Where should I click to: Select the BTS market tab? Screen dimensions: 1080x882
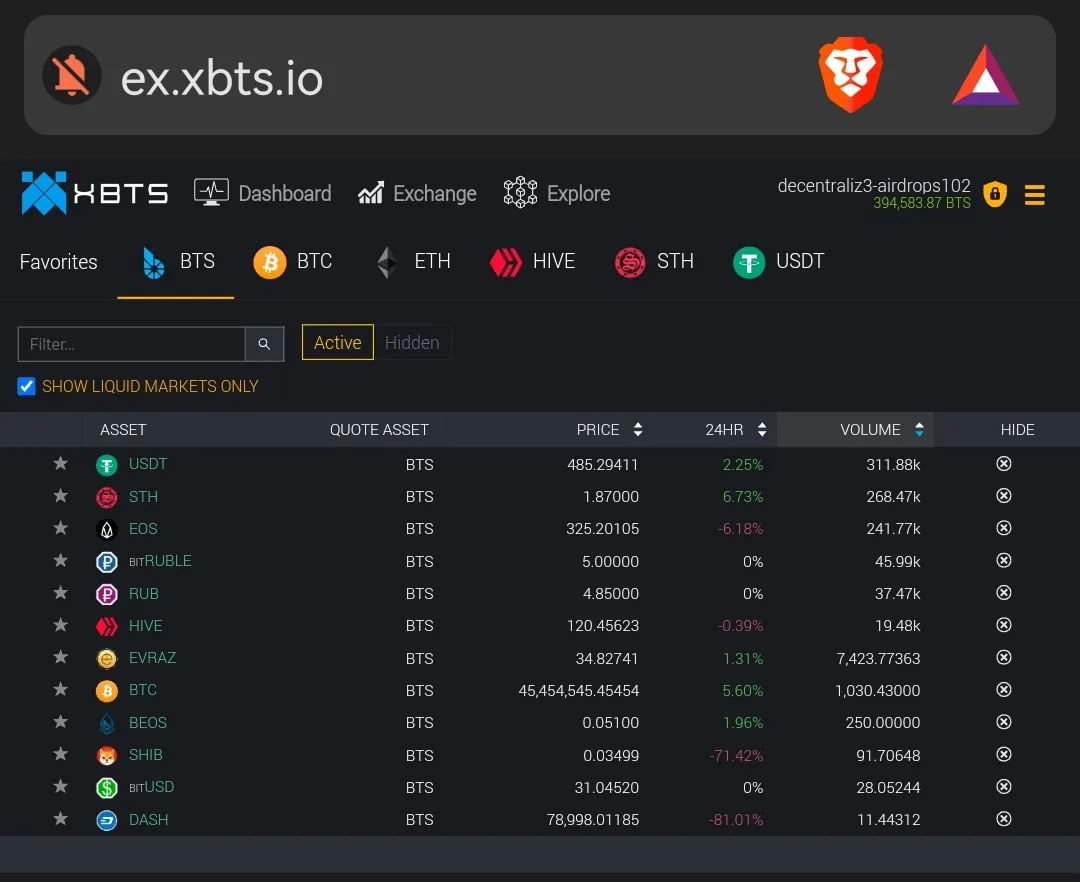pos(176,262)
